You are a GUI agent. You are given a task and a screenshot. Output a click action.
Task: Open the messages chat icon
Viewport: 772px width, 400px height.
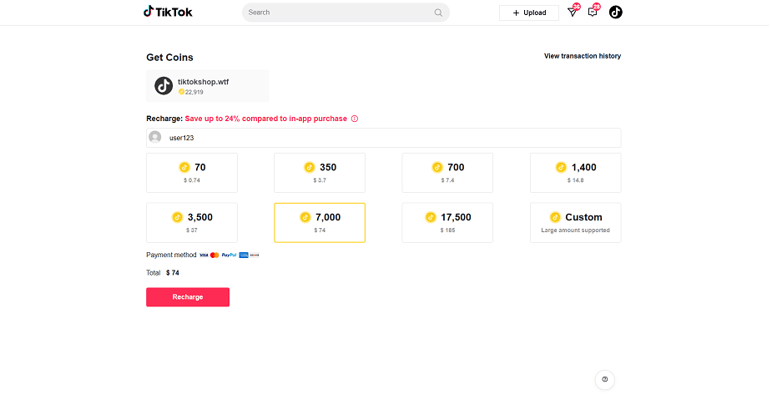pos(593,12)
